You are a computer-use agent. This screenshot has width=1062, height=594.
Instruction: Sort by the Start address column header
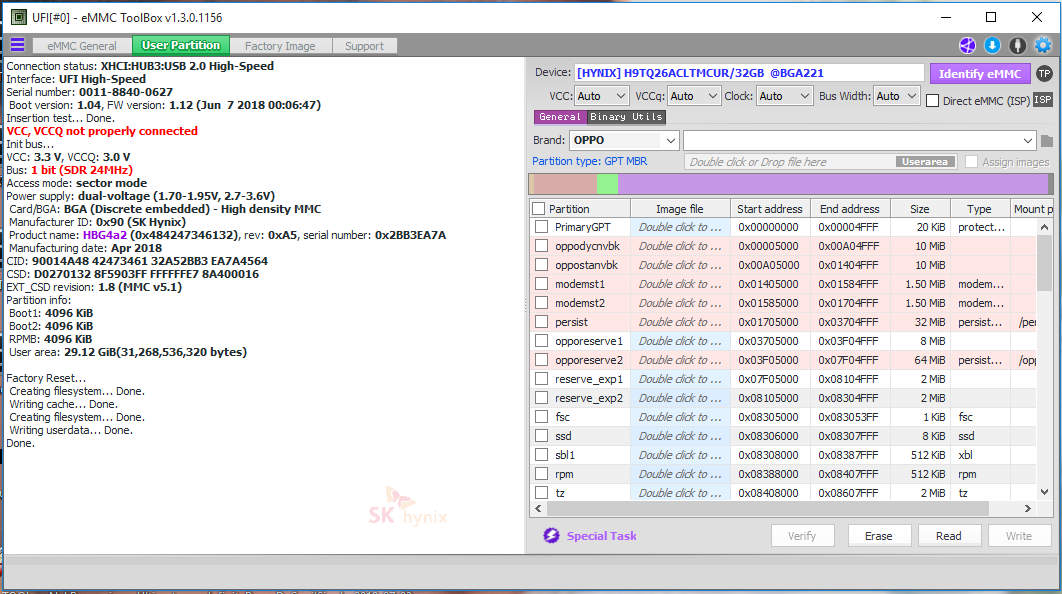[769, 209]
